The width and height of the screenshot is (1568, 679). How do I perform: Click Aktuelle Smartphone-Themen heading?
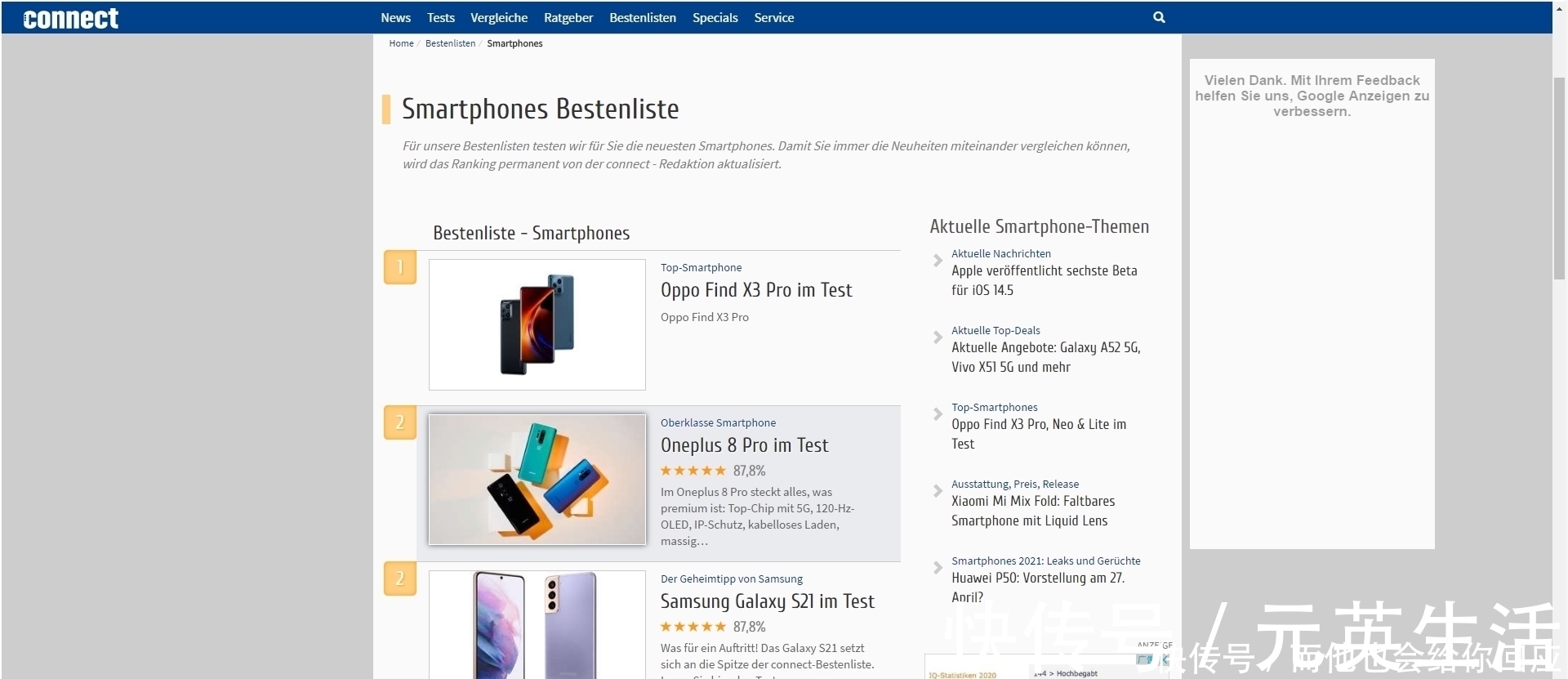pos(1040,226)
